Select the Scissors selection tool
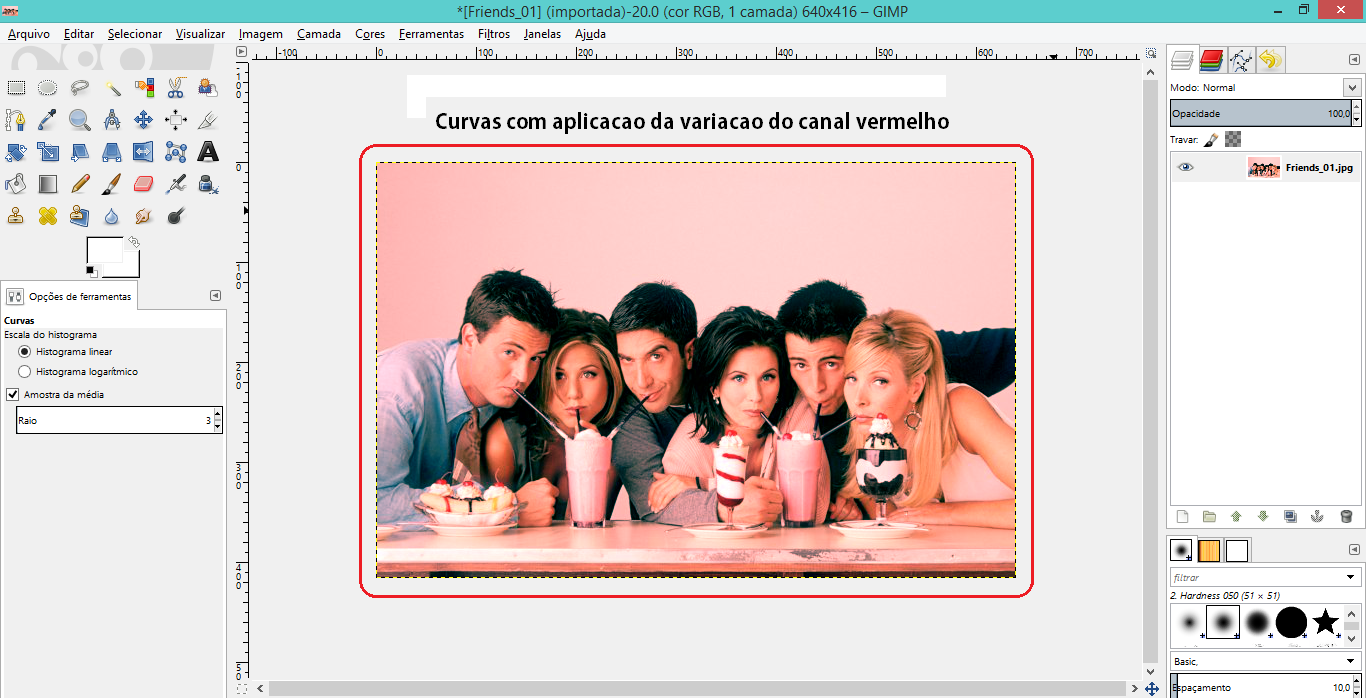 [x=175, y=88]
